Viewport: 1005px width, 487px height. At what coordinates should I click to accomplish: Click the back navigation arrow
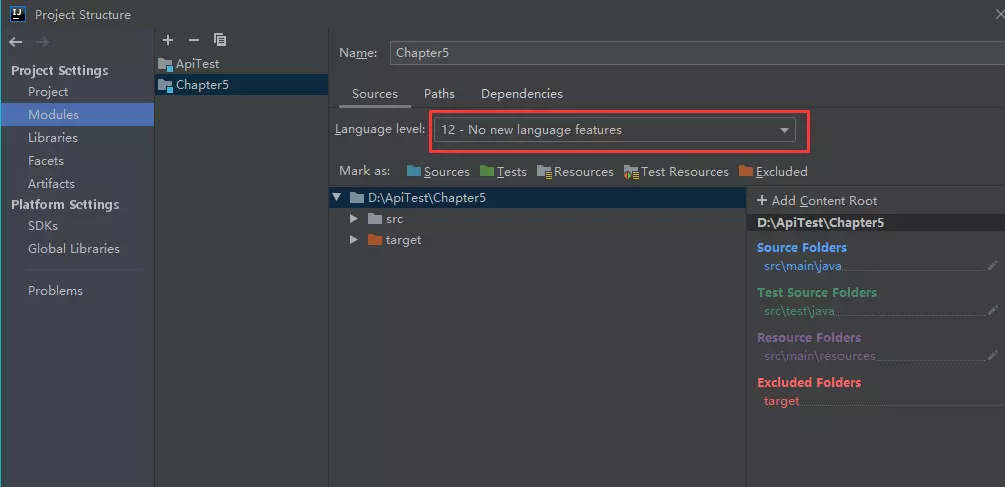click(15, 41)
